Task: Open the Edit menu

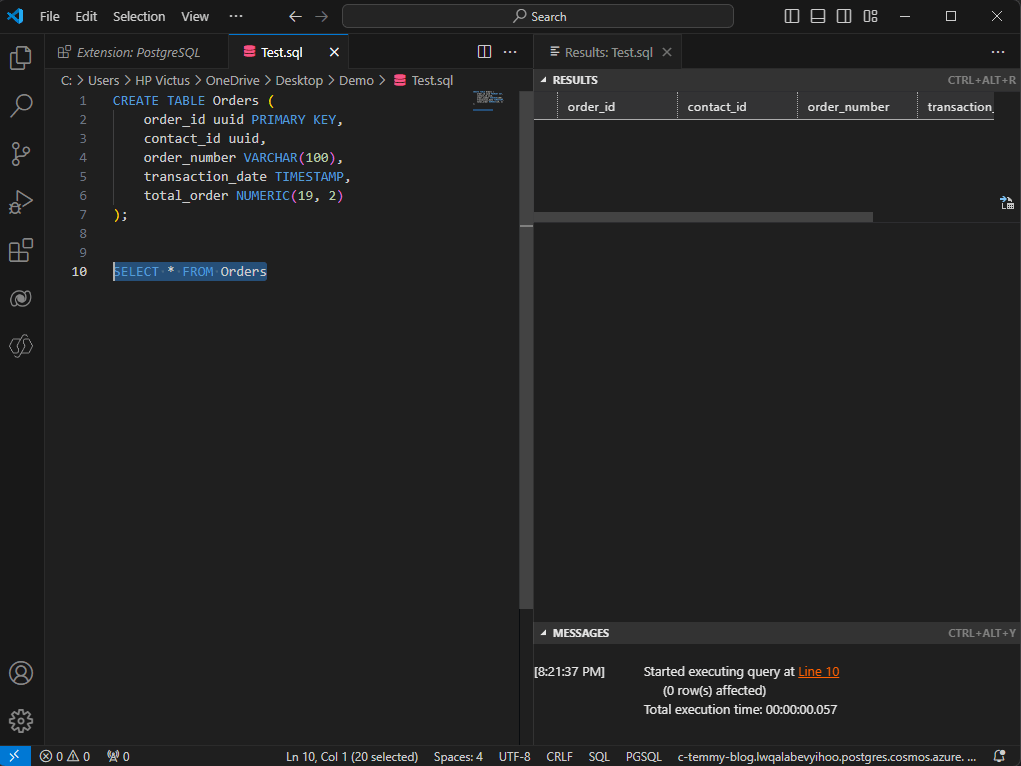Action: point(86,16)
